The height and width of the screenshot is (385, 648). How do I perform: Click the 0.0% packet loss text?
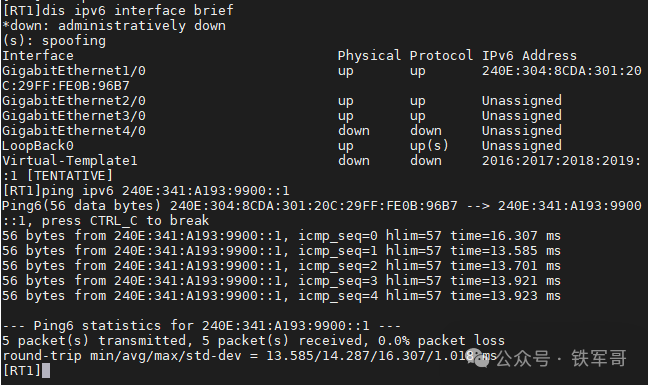coord(441,341)
